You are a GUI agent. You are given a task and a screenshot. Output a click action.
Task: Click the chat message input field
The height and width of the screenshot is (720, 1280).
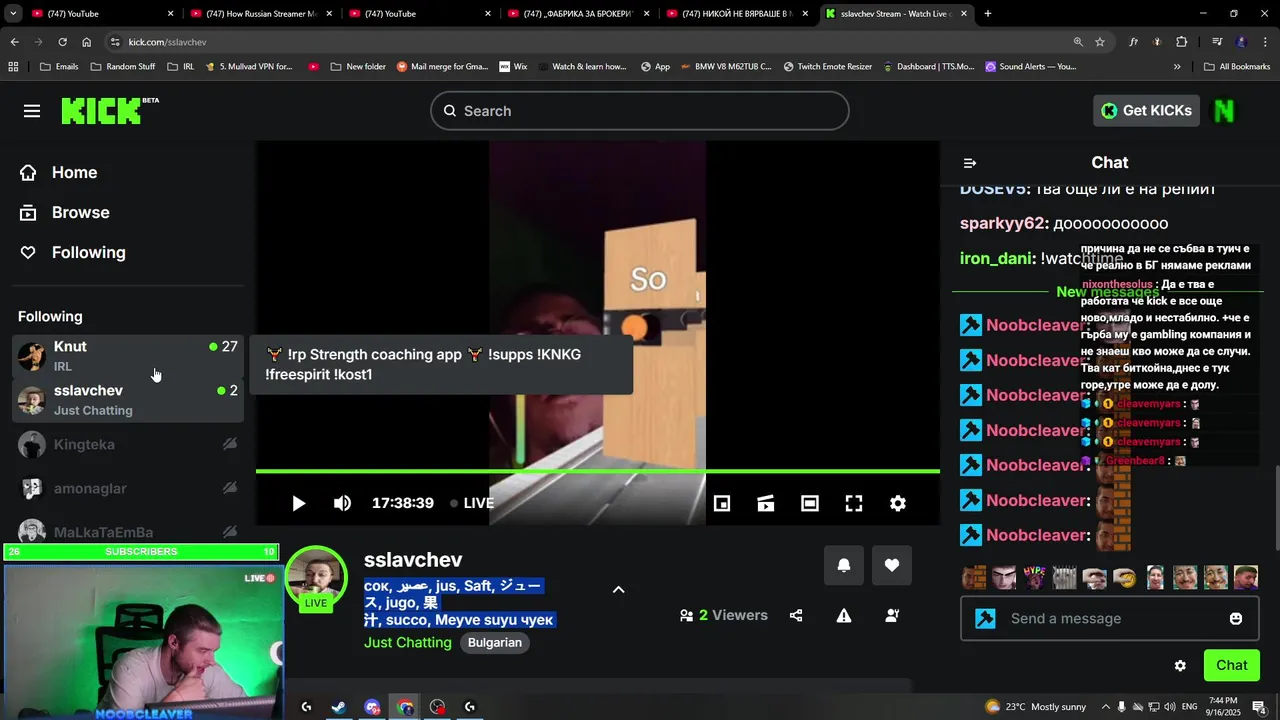(1108, 618)
